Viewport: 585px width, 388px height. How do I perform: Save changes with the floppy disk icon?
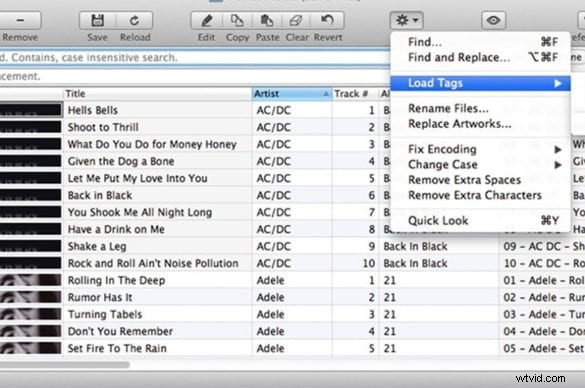[x=98, y=20]
